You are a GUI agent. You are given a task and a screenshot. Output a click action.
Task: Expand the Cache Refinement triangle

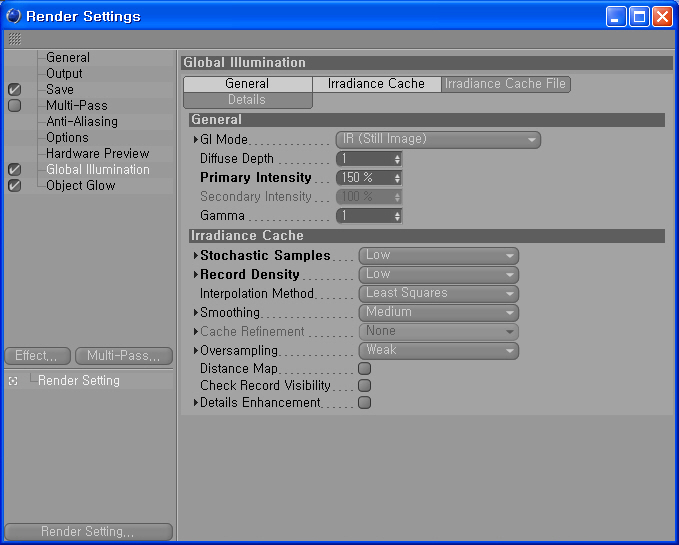tap(196, 332)
